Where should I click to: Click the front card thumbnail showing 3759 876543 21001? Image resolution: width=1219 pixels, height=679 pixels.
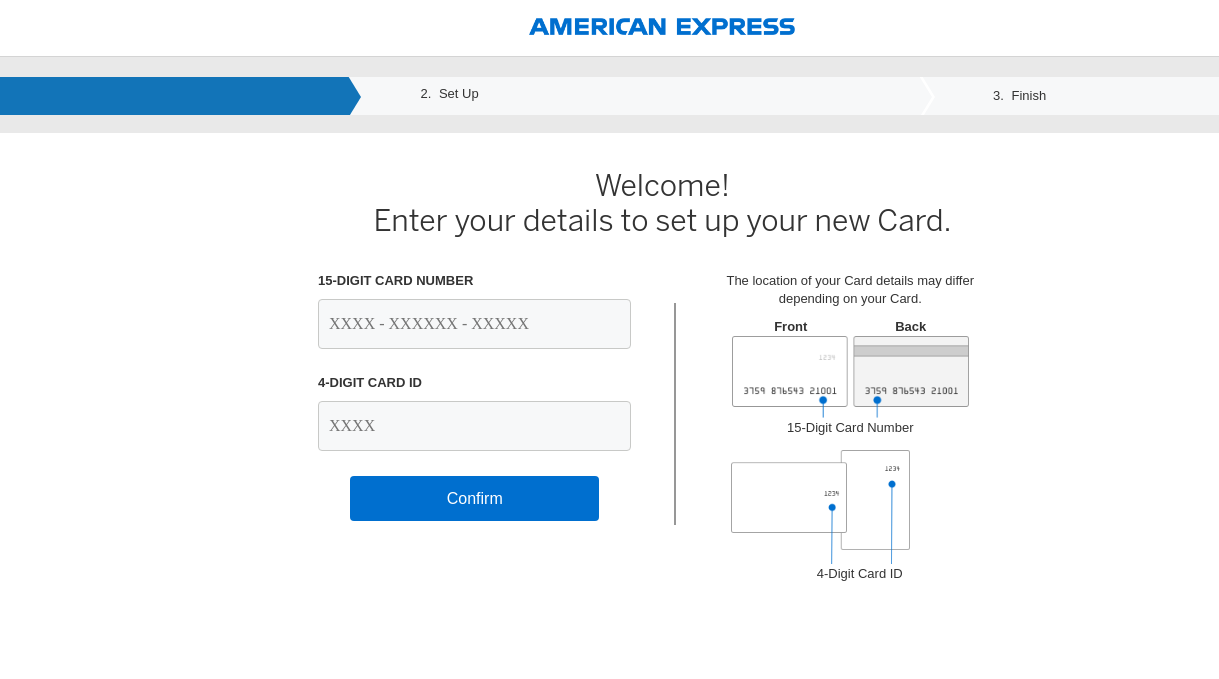(x=789, y=371)
